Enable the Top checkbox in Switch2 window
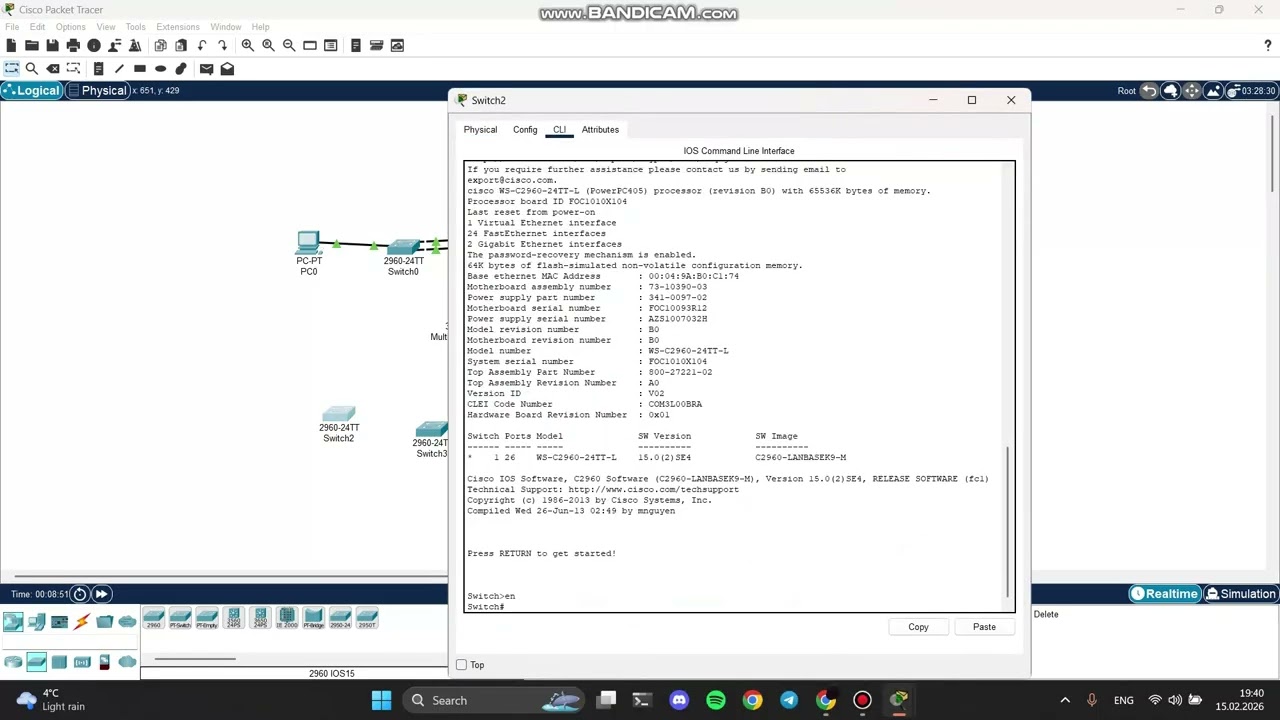 point(461,665)
